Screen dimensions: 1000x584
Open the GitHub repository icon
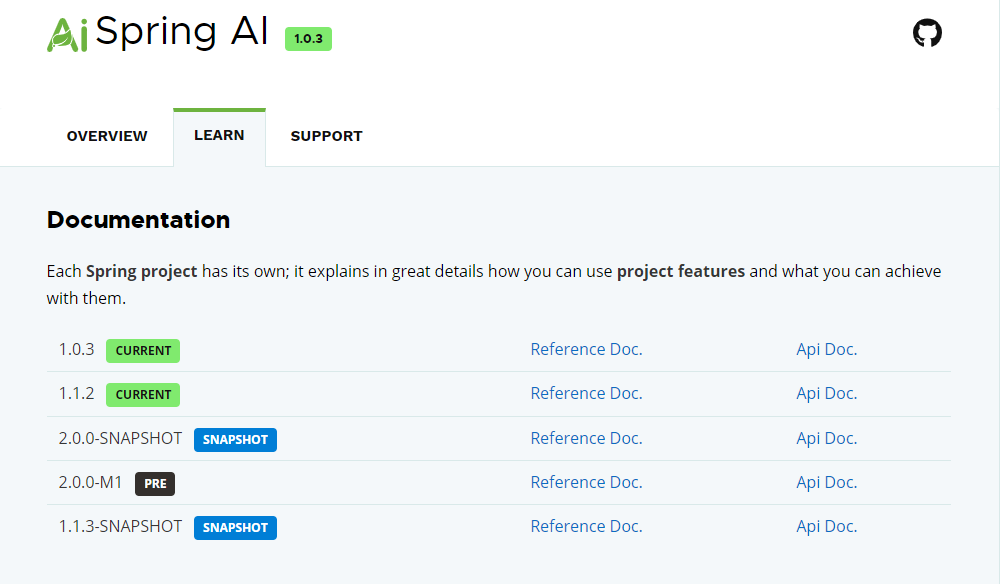(x=927, y=33)
